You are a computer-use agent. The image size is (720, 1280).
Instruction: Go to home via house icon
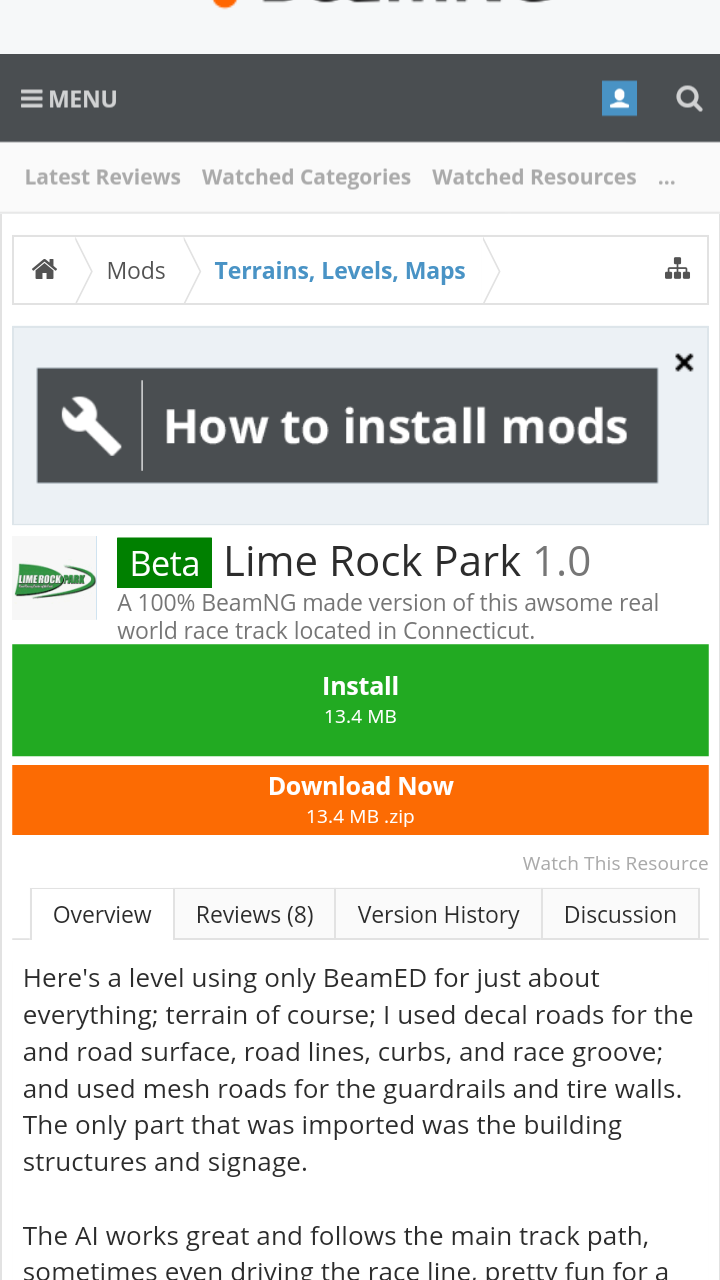coord(44,270)
